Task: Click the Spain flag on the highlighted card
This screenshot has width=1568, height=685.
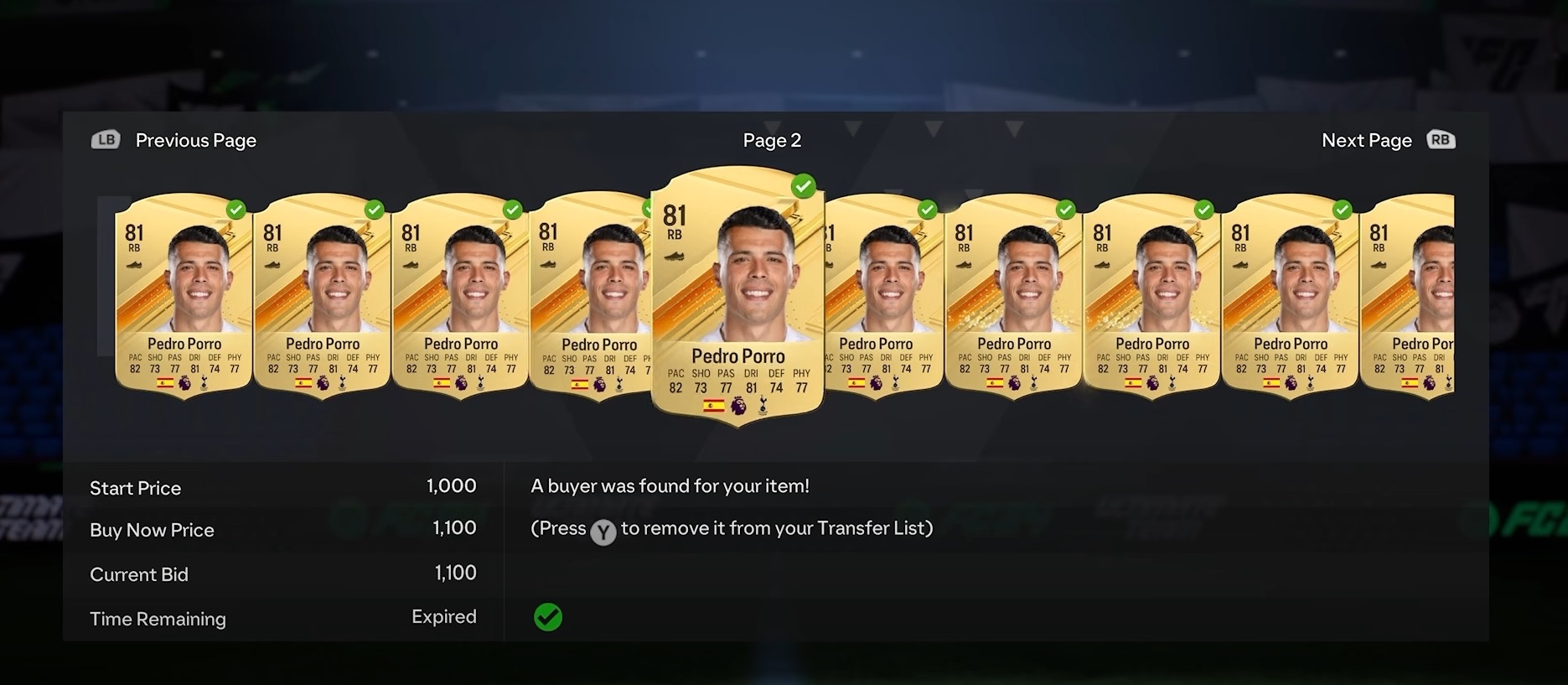Action: pos(713,407)
